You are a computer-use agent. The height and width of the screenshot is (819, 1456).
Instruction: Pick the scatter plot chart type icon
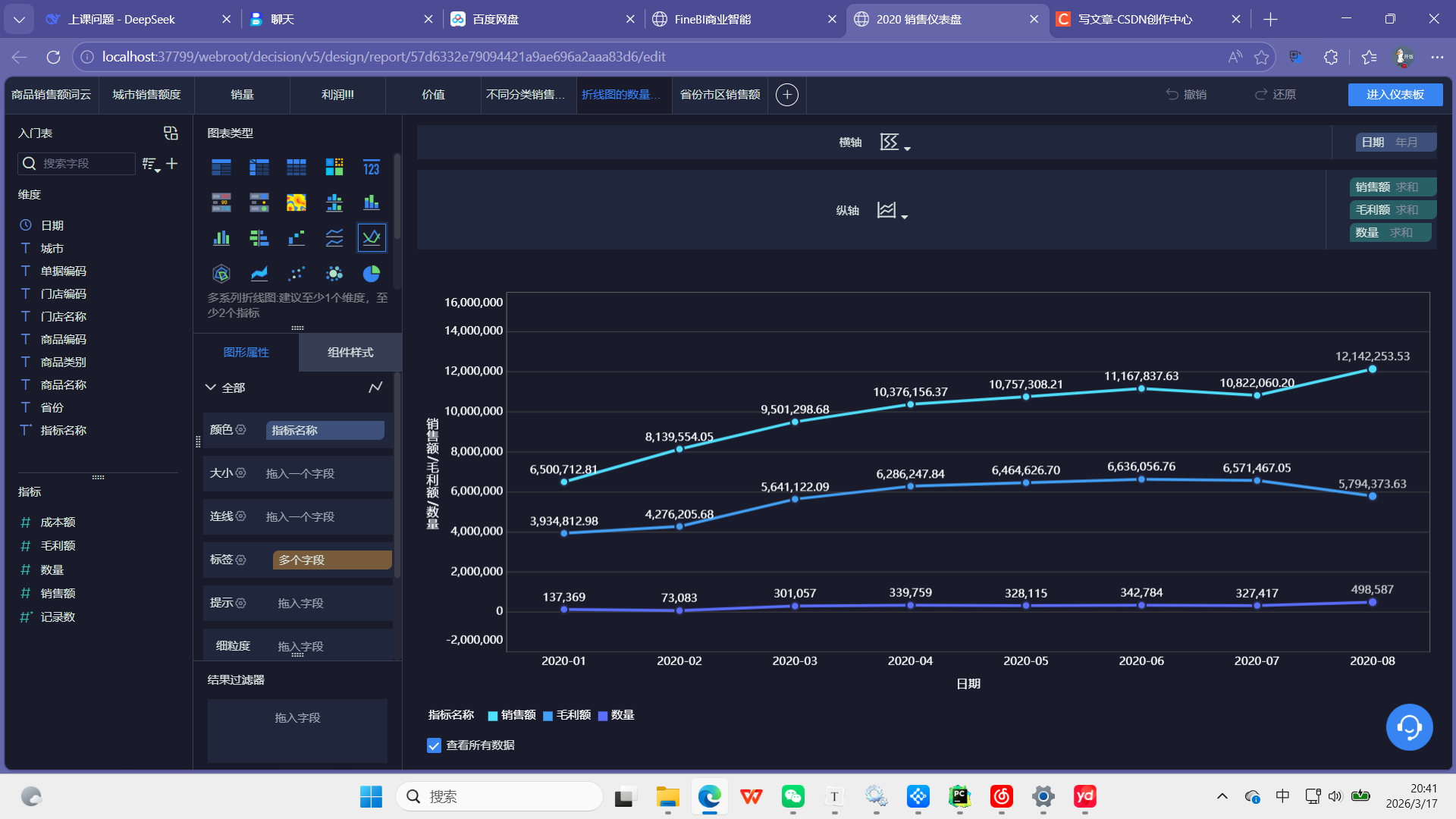tap(296, 274)
